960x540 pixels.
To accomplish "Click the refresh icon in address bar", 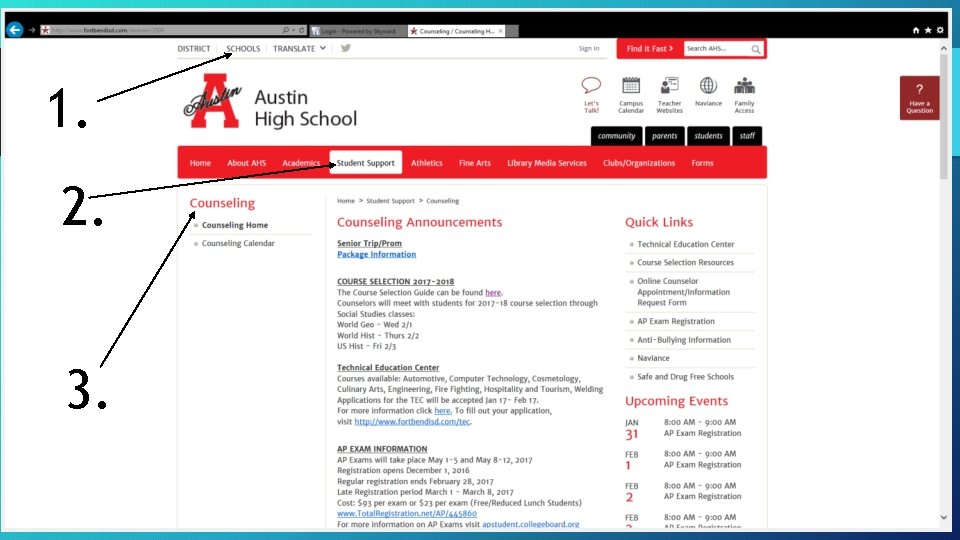I will click(302, 30).
